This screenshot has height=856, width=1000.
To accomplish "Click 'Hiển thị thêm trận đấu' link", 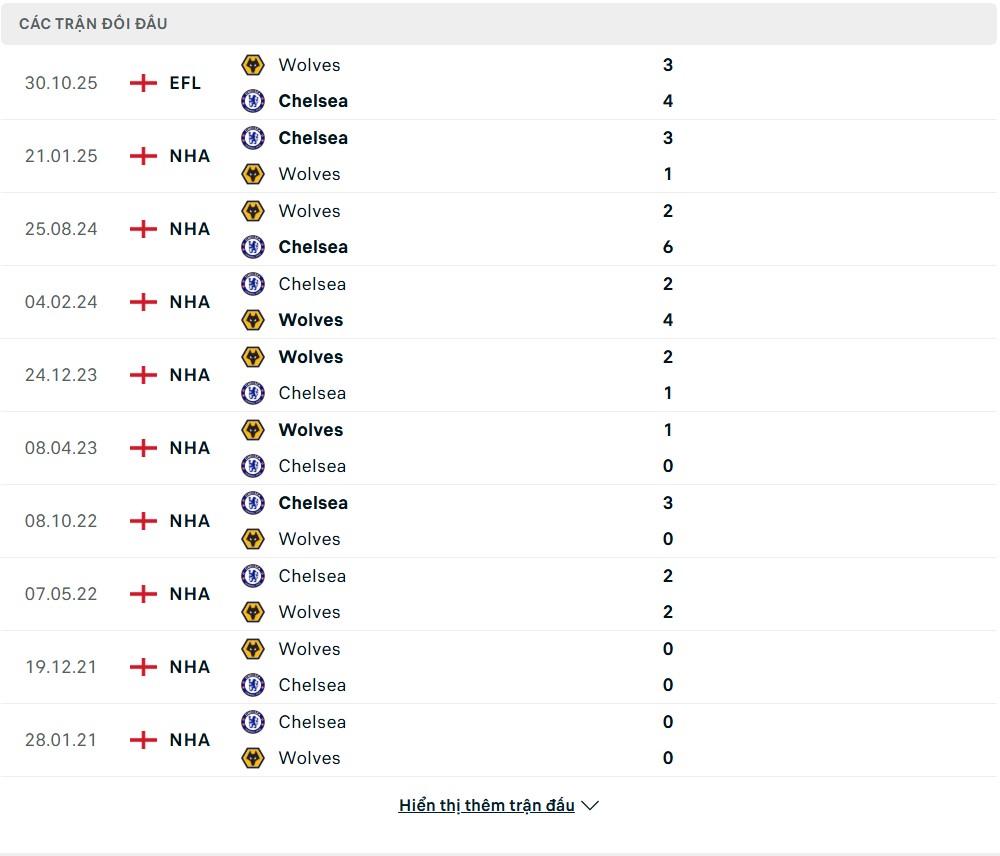I will pos(486,805).
